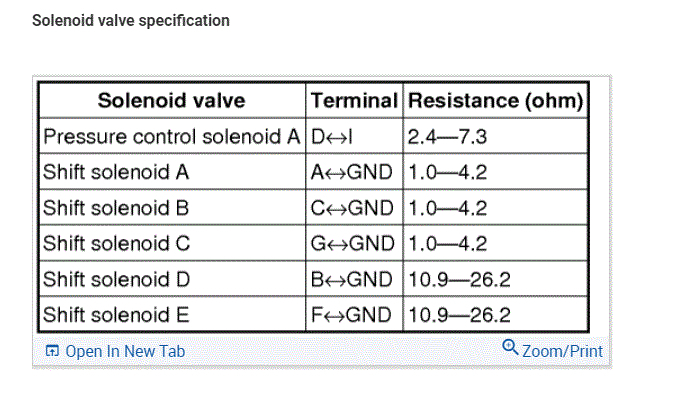Click the Pressure control solenoid A cell

click(170, 136)
